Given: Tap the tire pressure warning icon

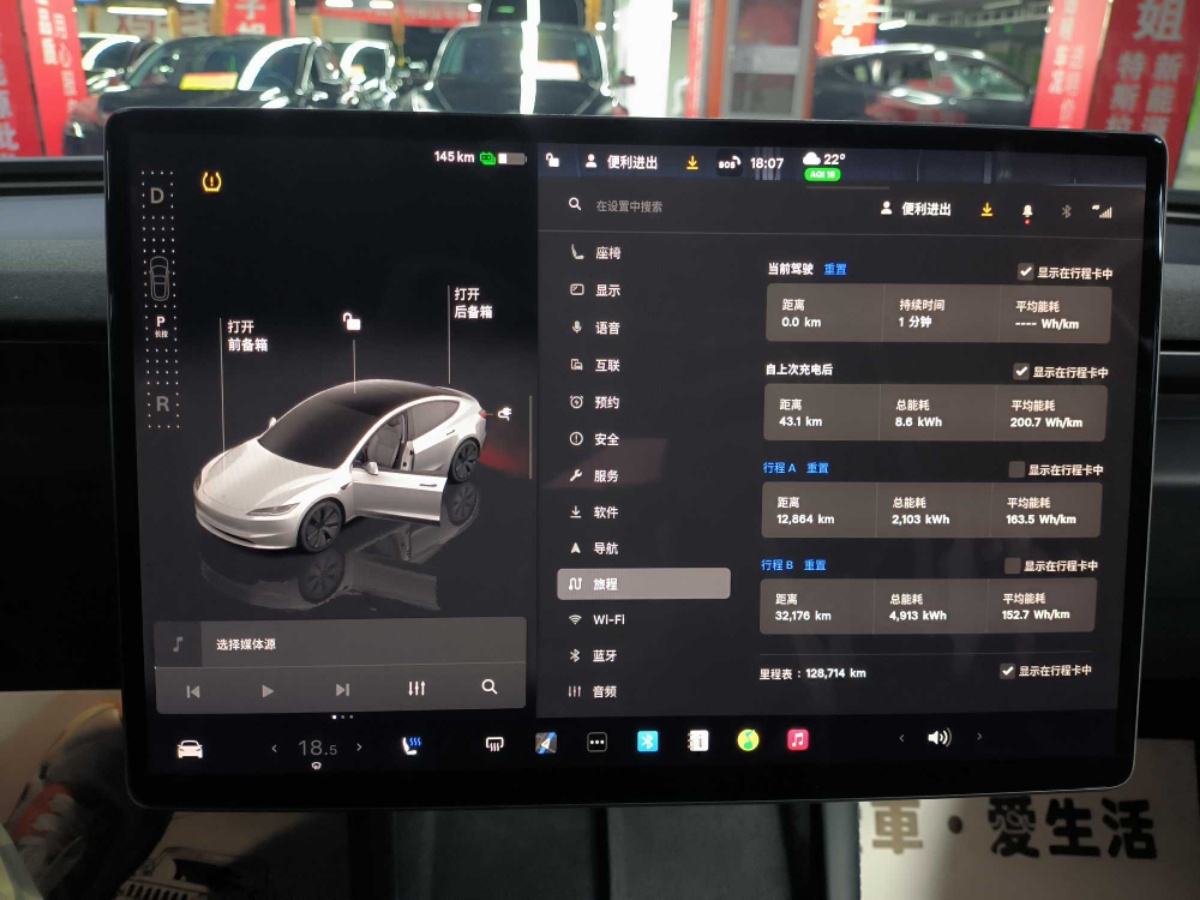Looking at the screenshot, I should coord(211,182).
